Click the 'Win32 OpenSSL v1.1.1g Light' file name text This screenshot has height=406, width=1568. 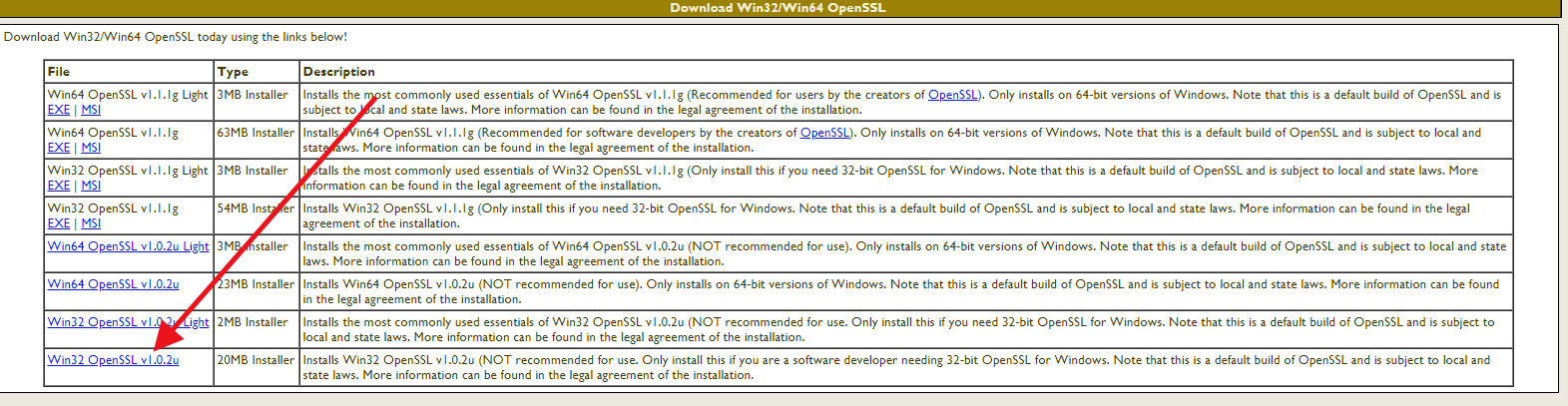(x=128, y=171)
